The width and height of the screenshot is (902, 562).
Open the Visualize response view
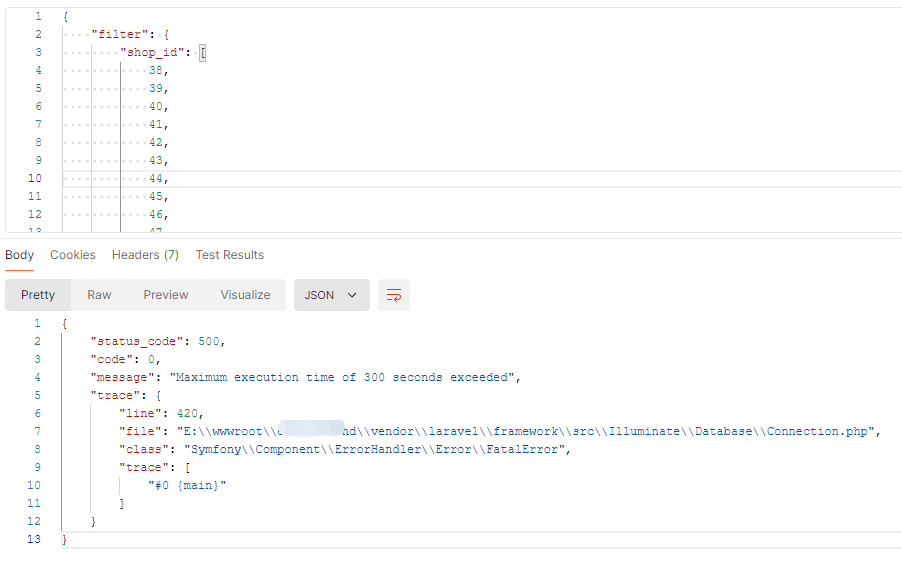pyautogui.click(x=245, y=295)
